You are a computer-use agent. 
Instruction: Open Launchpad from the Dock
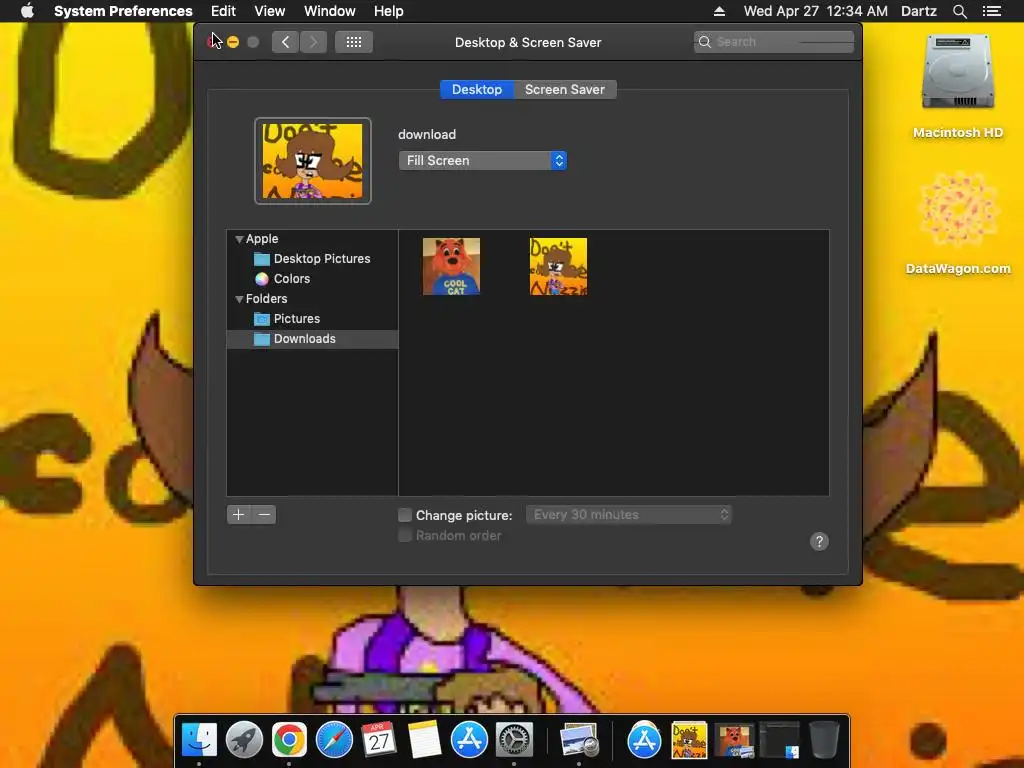244,740
